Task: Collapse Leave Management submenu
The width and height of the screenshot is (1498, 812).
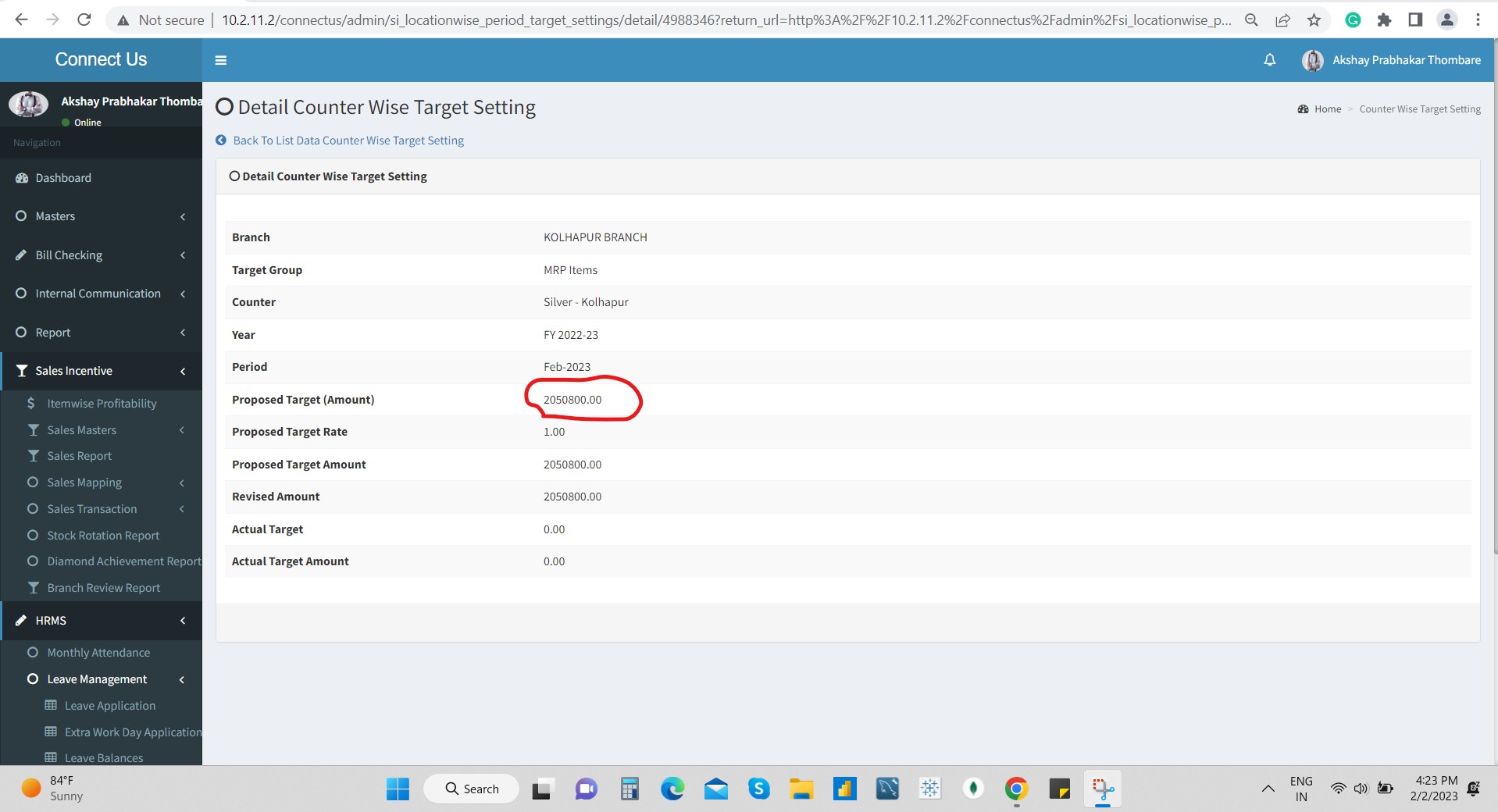Action: (x=102, y=679)
